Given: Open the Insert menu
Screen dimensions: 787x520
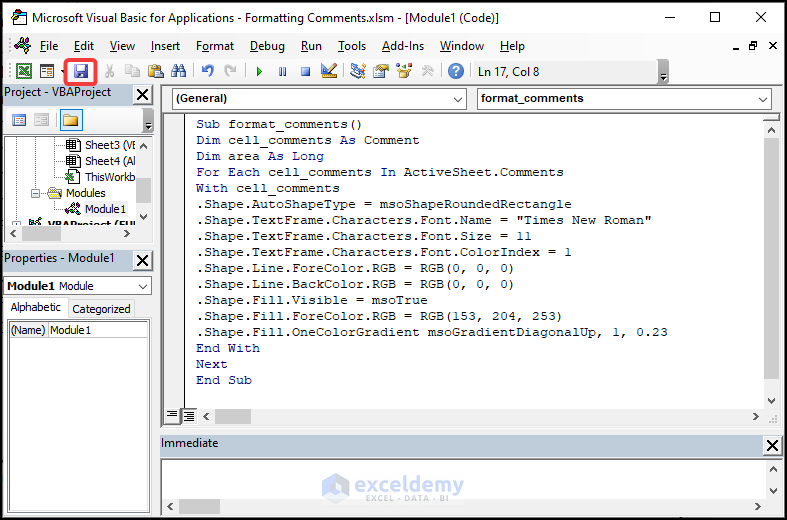Looking at the screenshot, I should [165, 46].
